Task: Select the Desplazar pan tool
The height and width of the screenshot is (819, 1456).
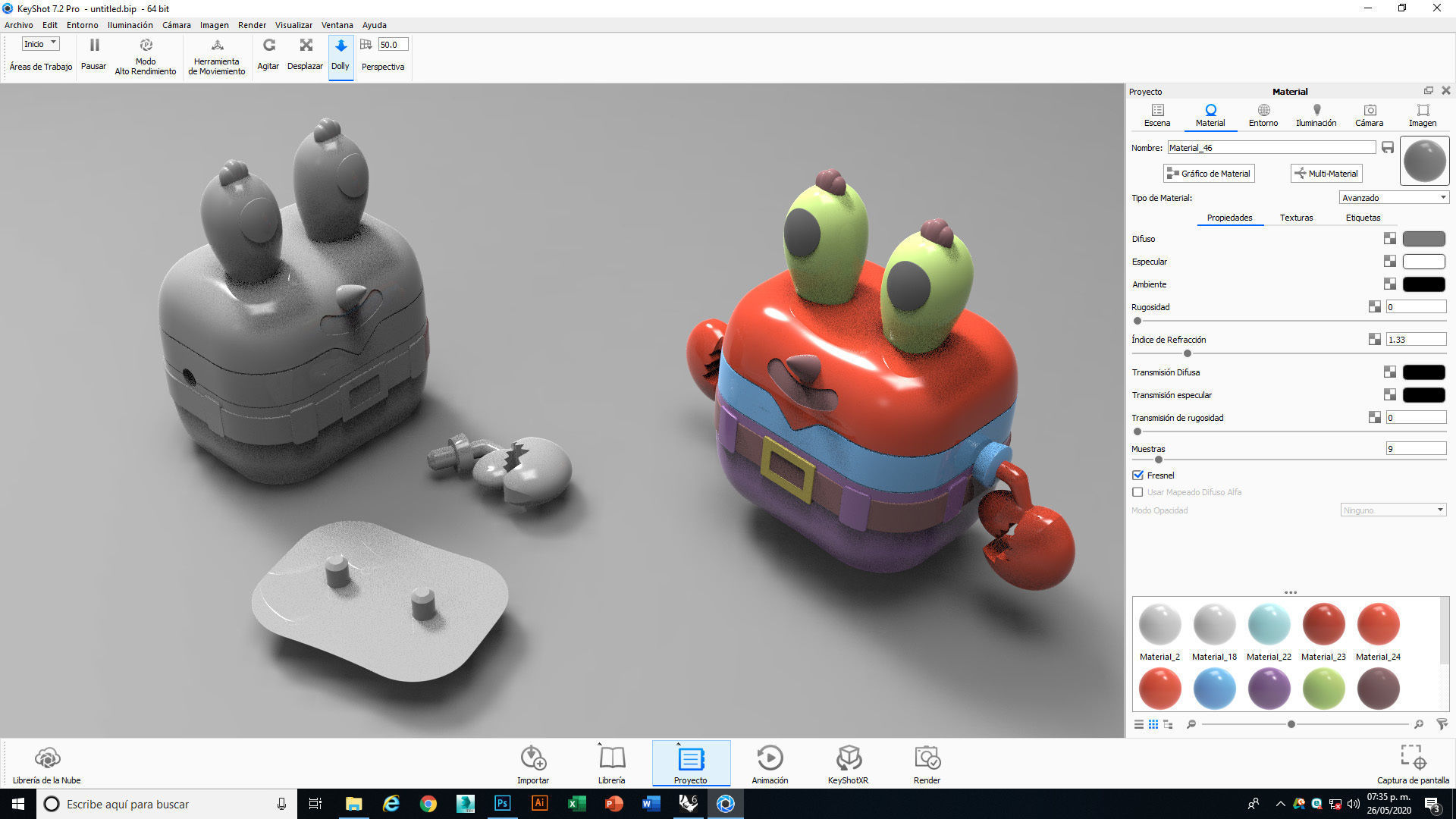Action: point(306,55)
